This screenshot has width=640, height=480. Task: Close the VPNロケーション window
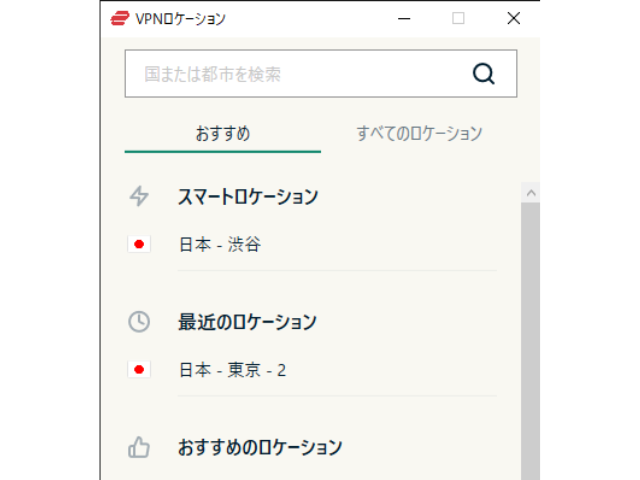[513, 18]
